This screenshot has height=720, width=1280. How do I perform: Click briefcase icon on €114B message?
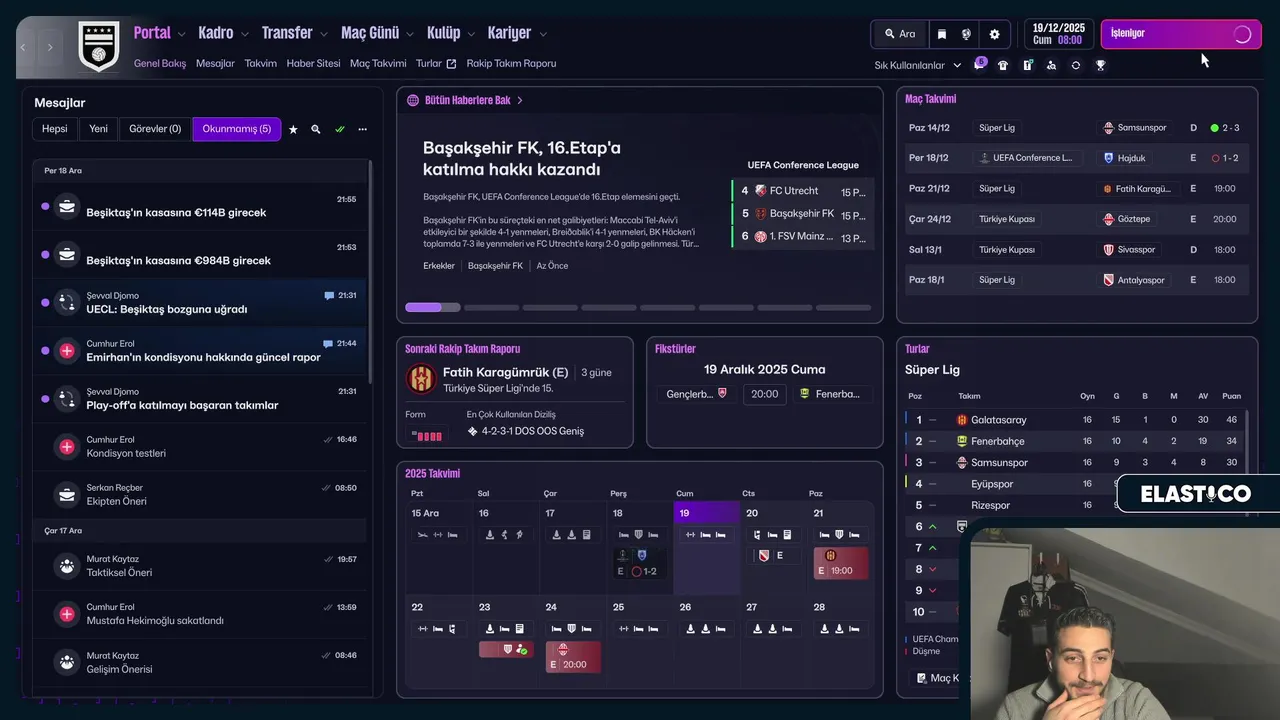click(67, 208)
